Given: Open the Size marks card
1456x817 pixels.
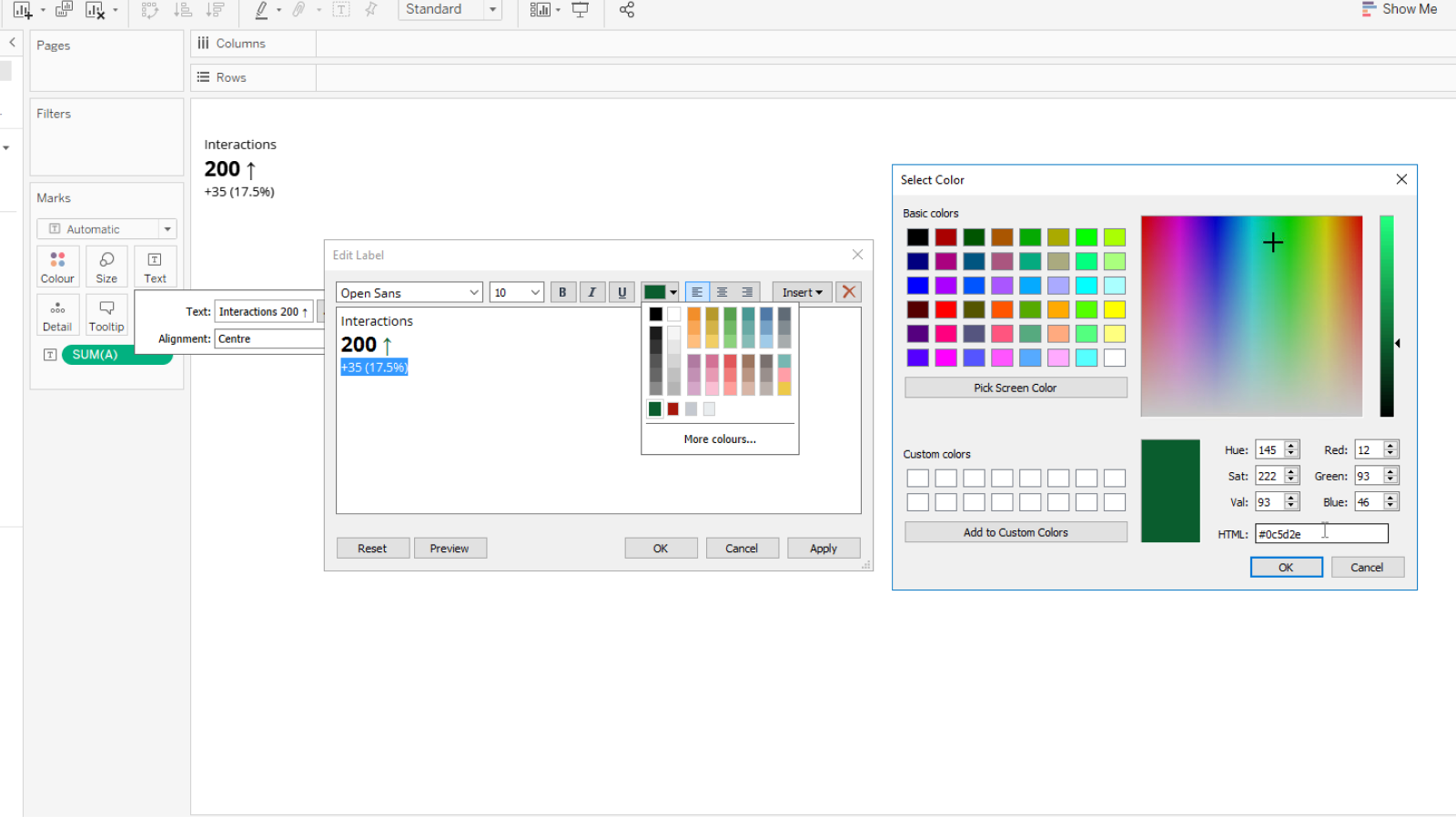Looking at the screenshot, I should pos(106,267).
